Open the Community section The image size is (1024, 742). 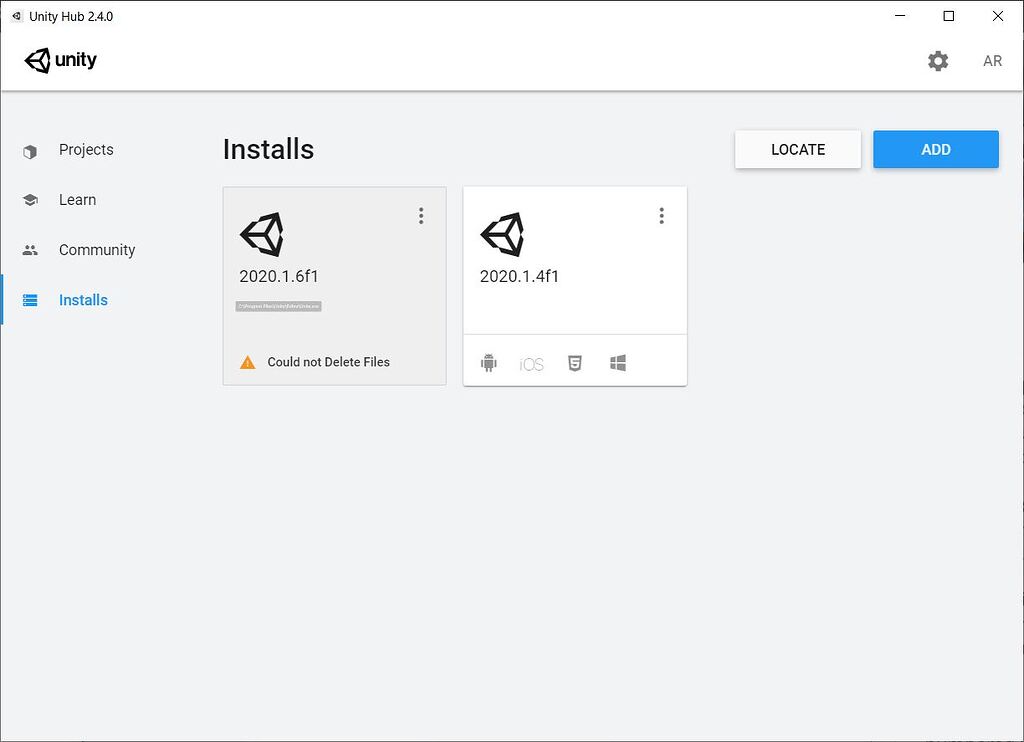tap(96, 249)
